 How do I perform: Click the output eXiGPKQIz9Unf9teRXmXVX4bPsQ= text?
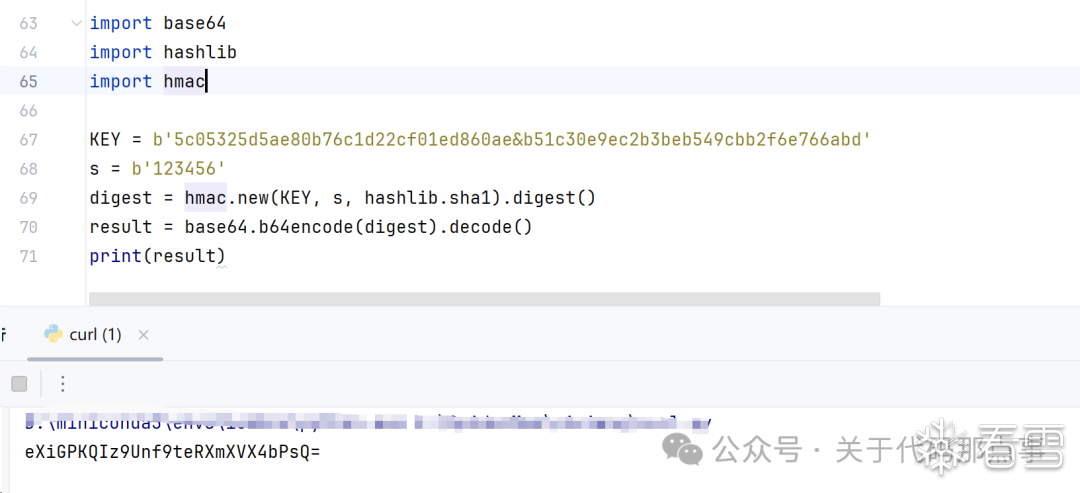coord(172,452)
